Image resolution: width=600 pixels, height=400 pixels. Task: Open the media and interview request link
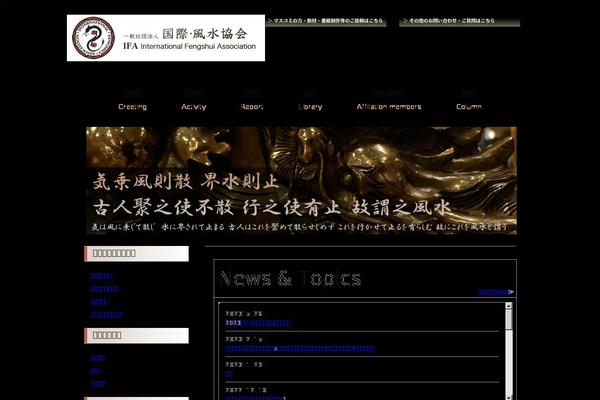pos(326,21)
